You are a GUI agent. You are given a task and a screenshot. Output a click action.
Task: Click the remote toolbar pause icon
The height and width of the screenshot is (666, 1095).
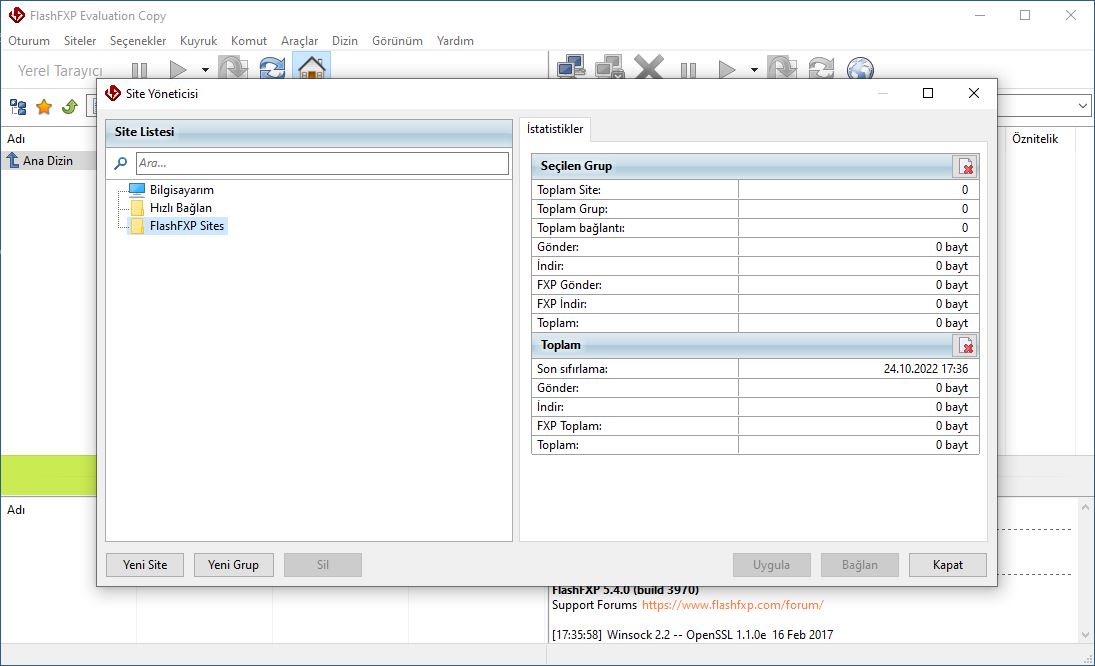tap(688, 70)
